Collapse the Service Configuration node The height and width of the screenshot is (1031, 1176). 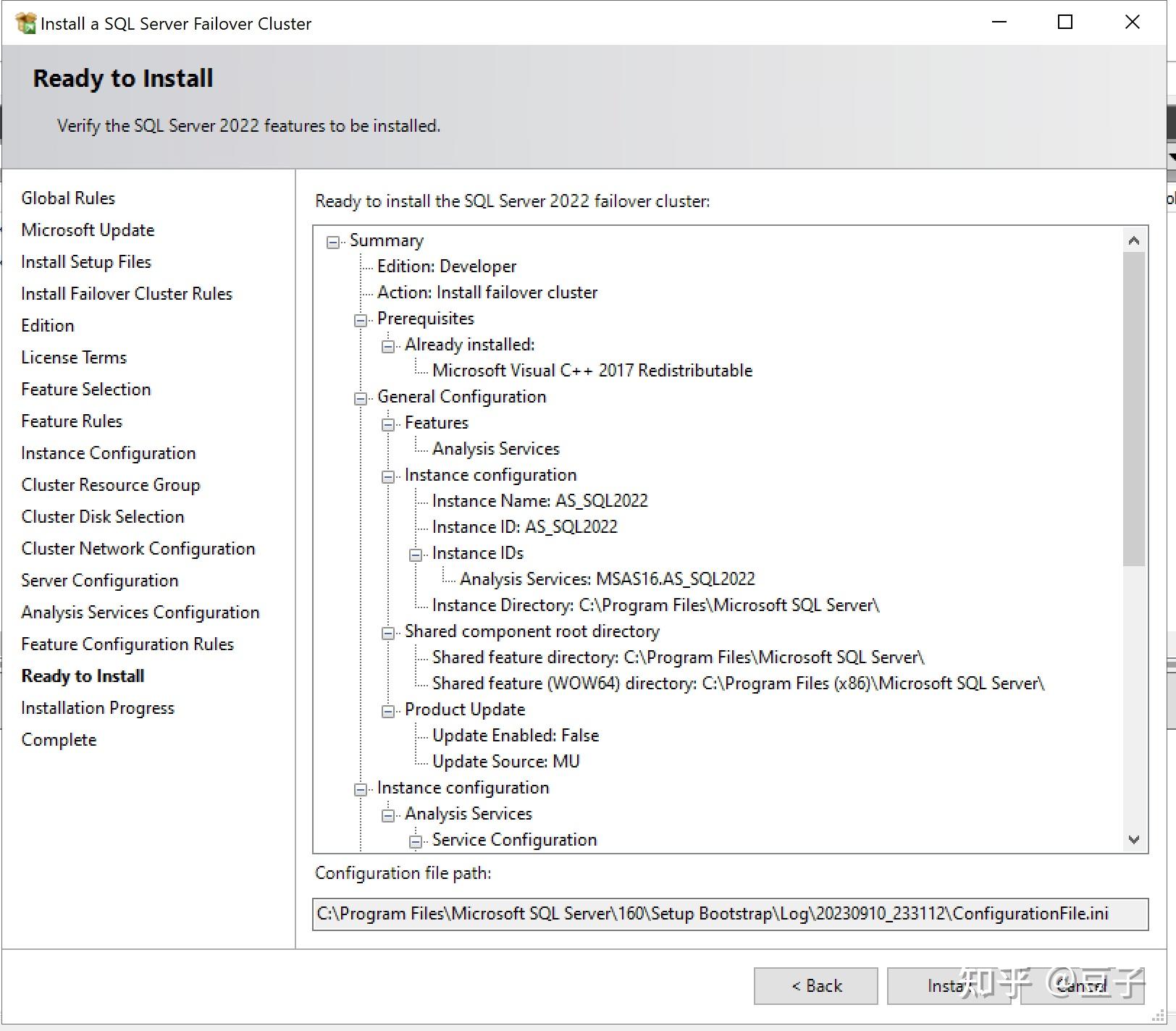[416, 841]
